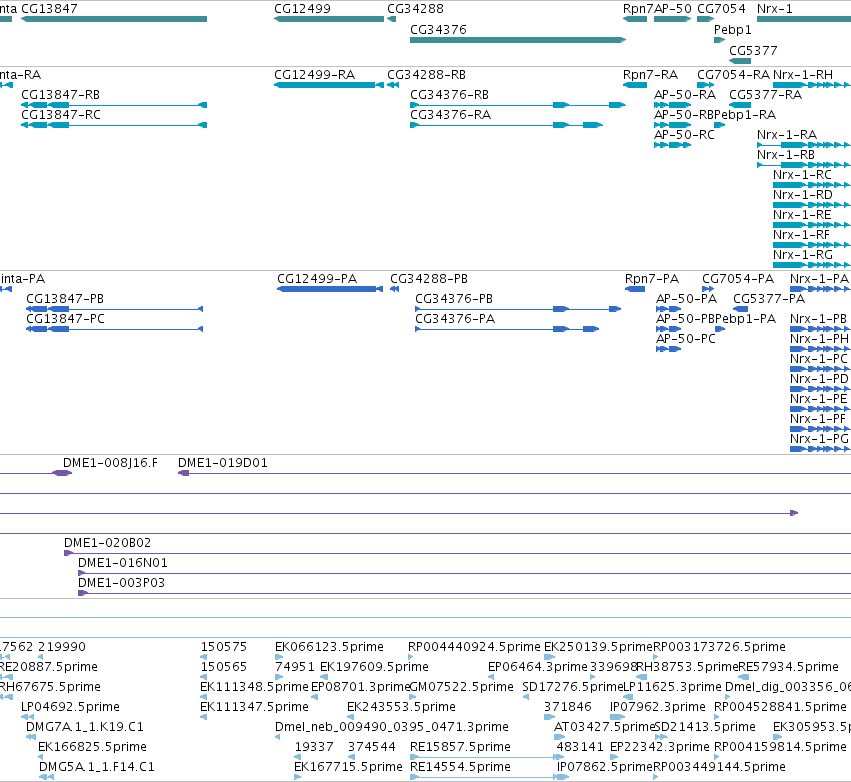Select the CG13847-PB protein label
851x782 pixels.
coord(65,298)
